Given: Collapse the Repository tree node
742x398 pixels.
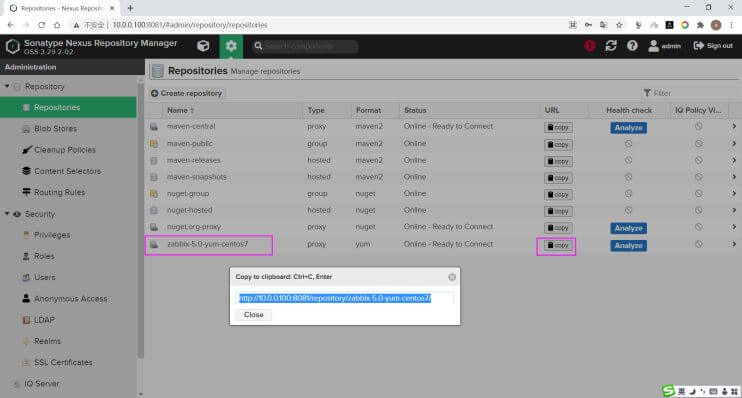Looking at the screenshot, I should [7, 86].
